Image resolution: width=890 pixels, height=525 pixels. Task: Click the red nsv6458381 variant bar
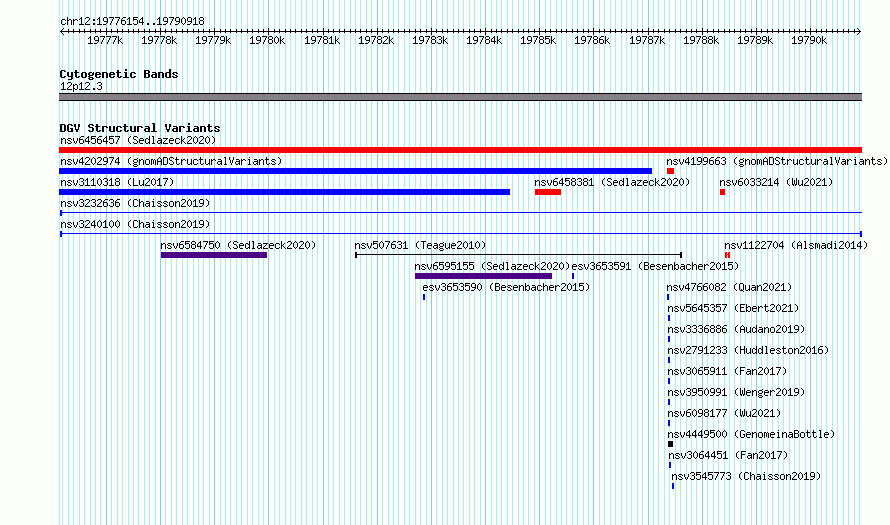click(548, 192)
